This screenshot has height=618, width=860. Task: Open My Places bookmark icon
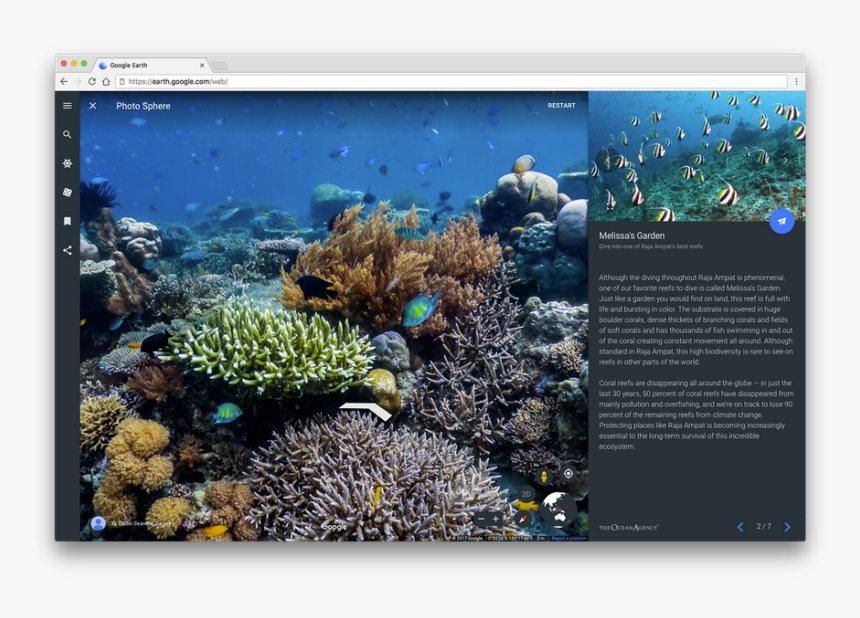click(x=67, y=221)
